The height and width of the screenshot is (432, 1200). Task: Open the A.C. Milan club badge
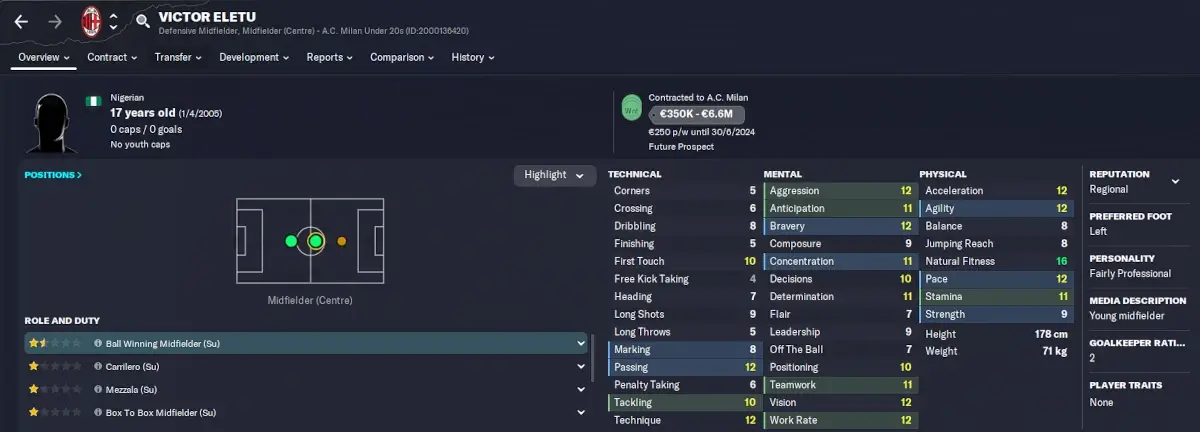(x=91, y=20)
